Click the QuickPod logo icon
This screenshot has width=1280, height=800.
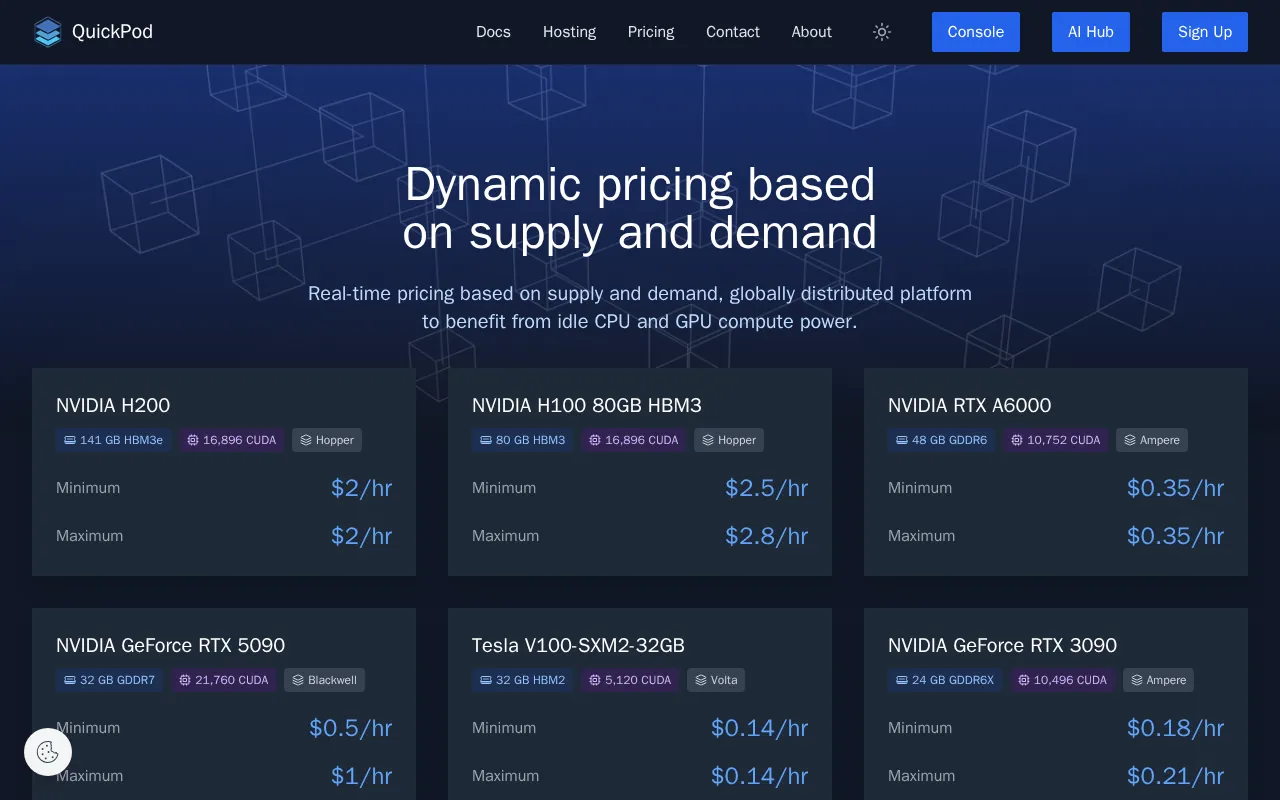click(x=47, y=32)
